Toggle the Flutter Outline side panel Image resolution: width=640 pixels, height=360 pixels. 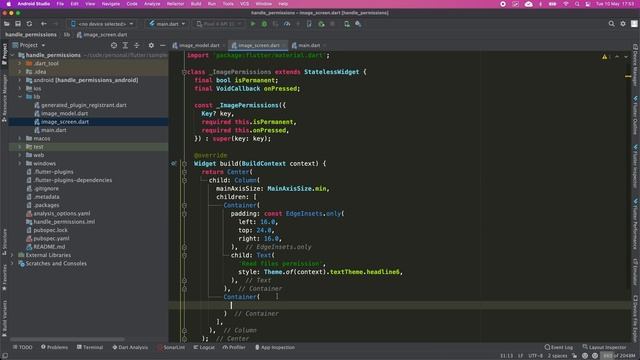(636, 116)
